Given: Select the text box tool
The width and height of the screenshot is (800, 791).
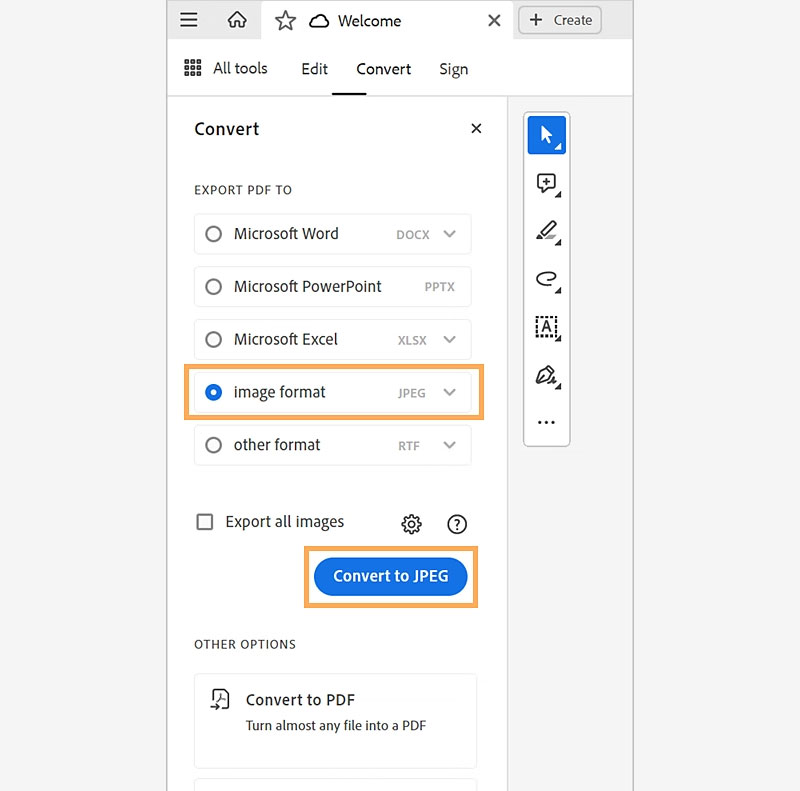Looking at the screenshot, I should click(x=546, y=327).
